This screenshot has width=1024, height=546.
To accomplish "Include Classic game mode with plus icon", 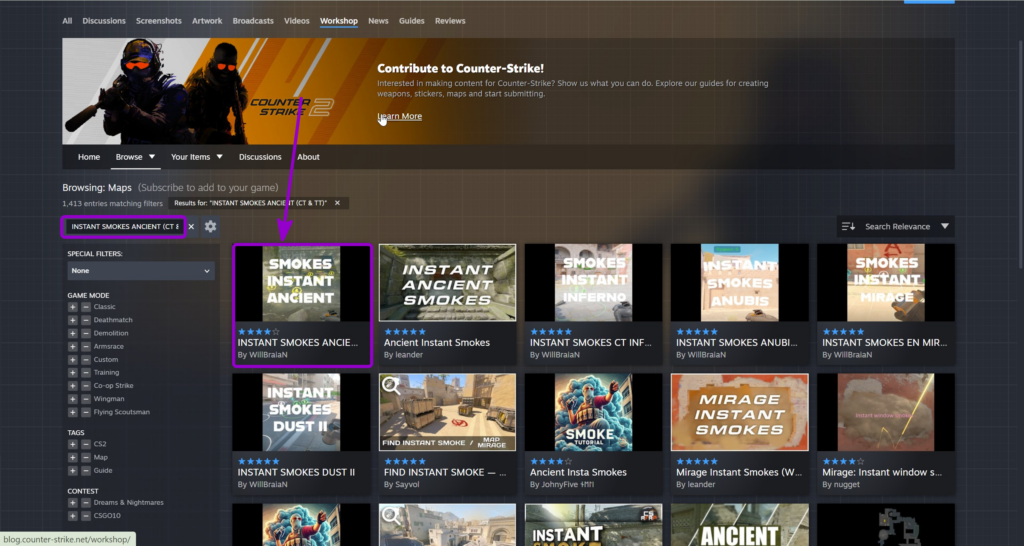I will tap(72, 307).
